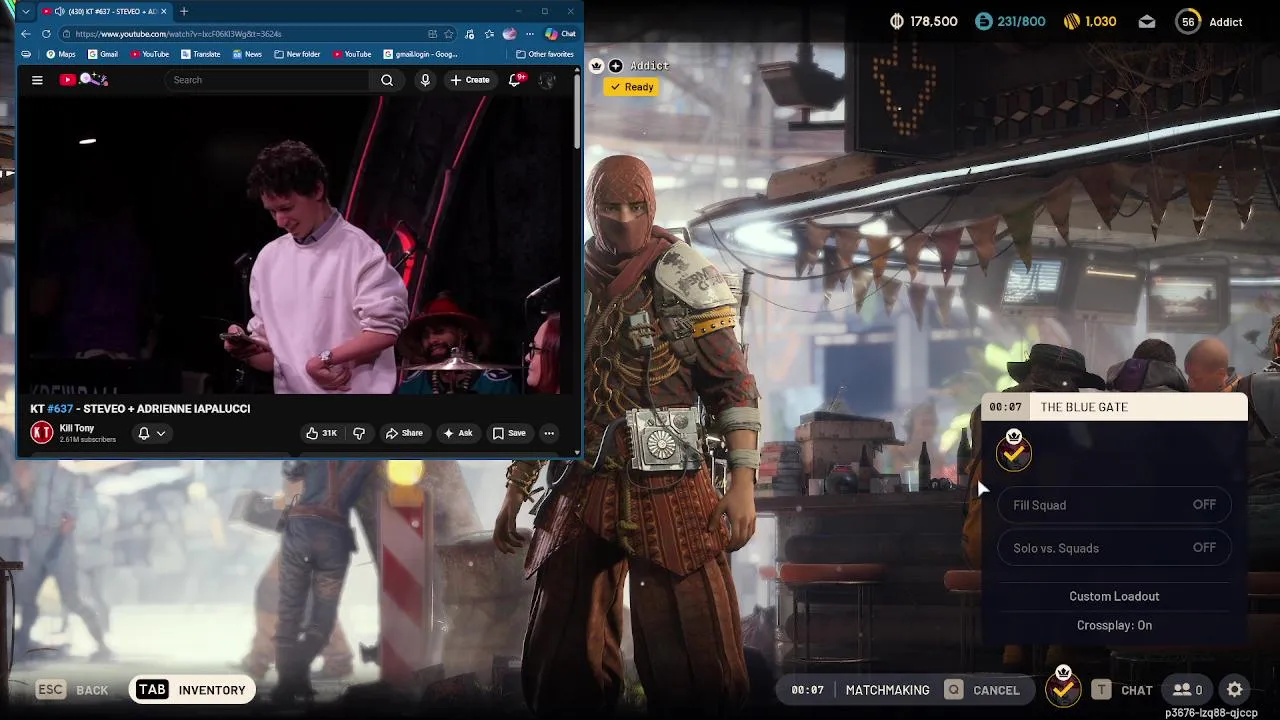Open browser favorites hub icon

tap(489, 34)
